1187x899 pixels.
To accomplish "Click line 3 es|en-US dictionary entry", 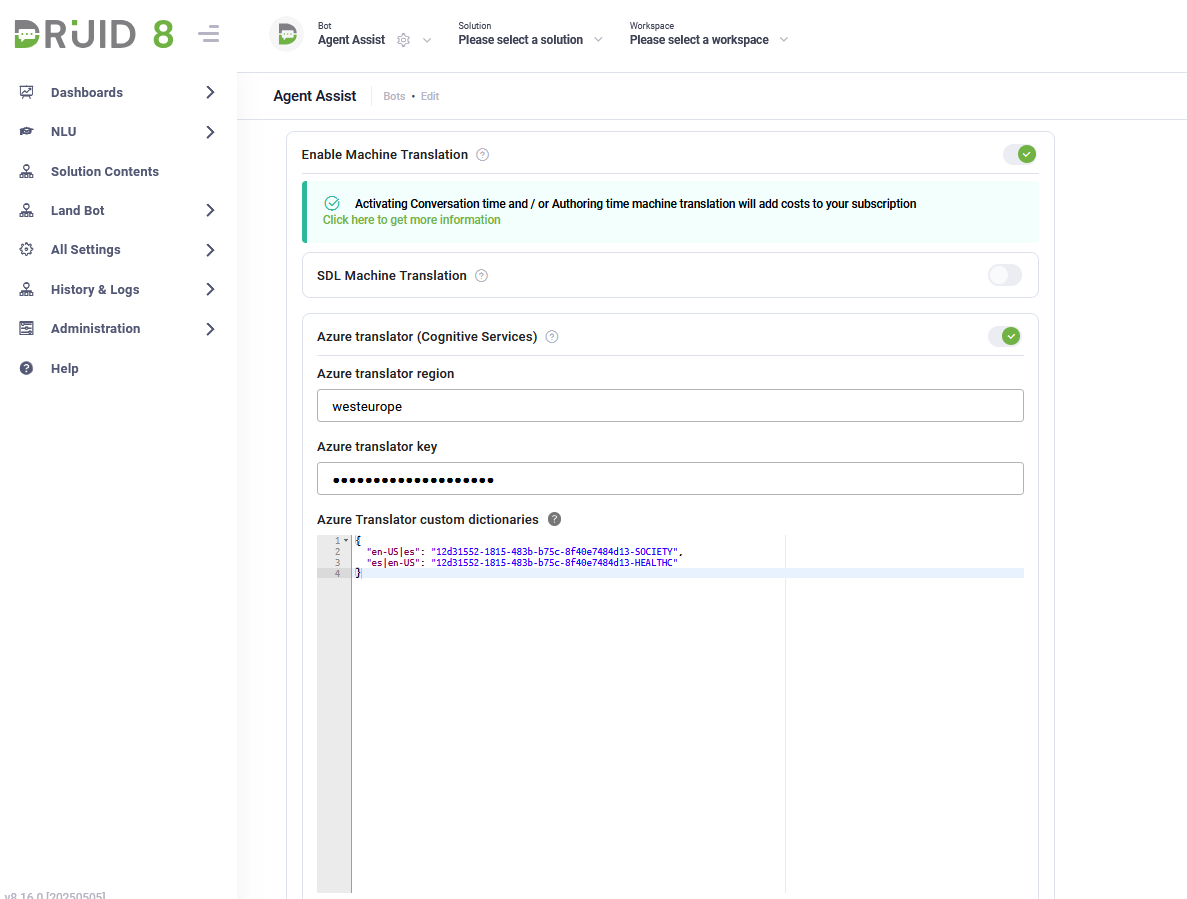I will (522, 562).
